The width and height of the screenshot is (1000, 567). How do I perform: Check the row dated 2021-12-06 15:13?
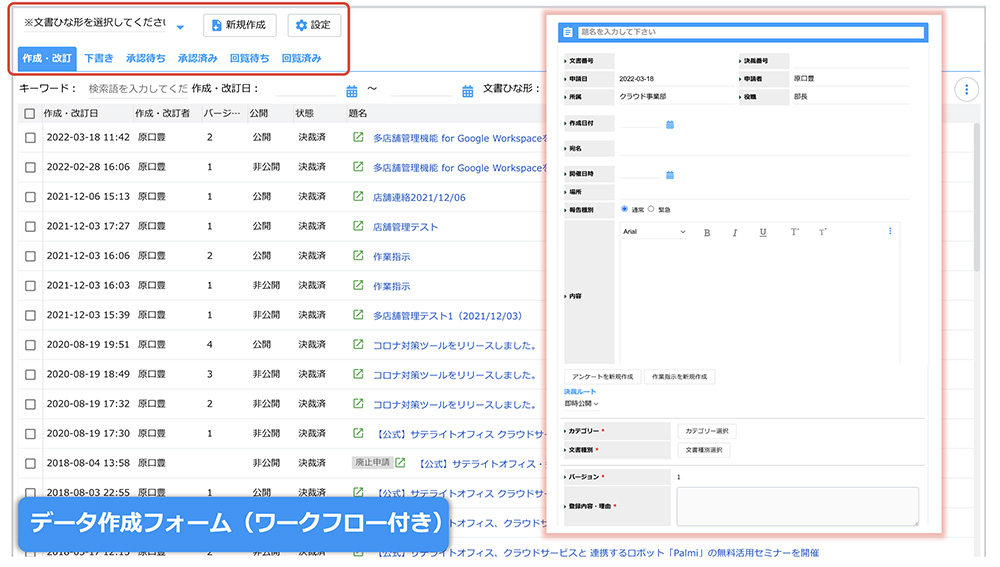(30, 197)
